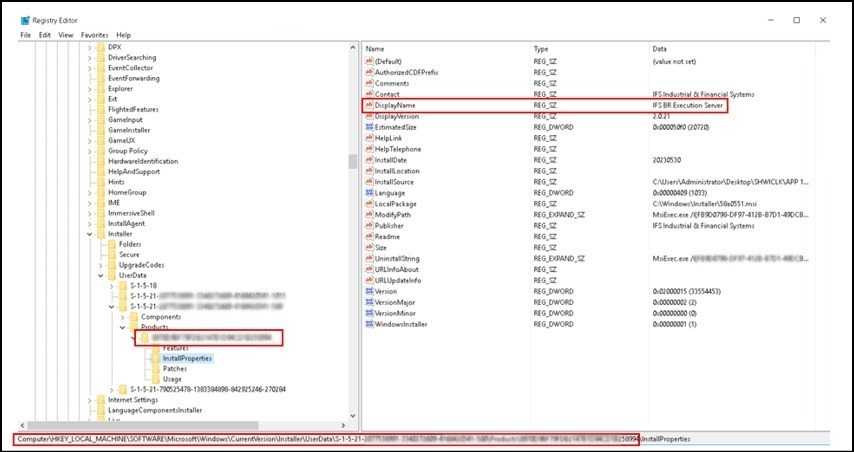Click the UninstallString value icon
854x452 pixels.
[368, 258]
